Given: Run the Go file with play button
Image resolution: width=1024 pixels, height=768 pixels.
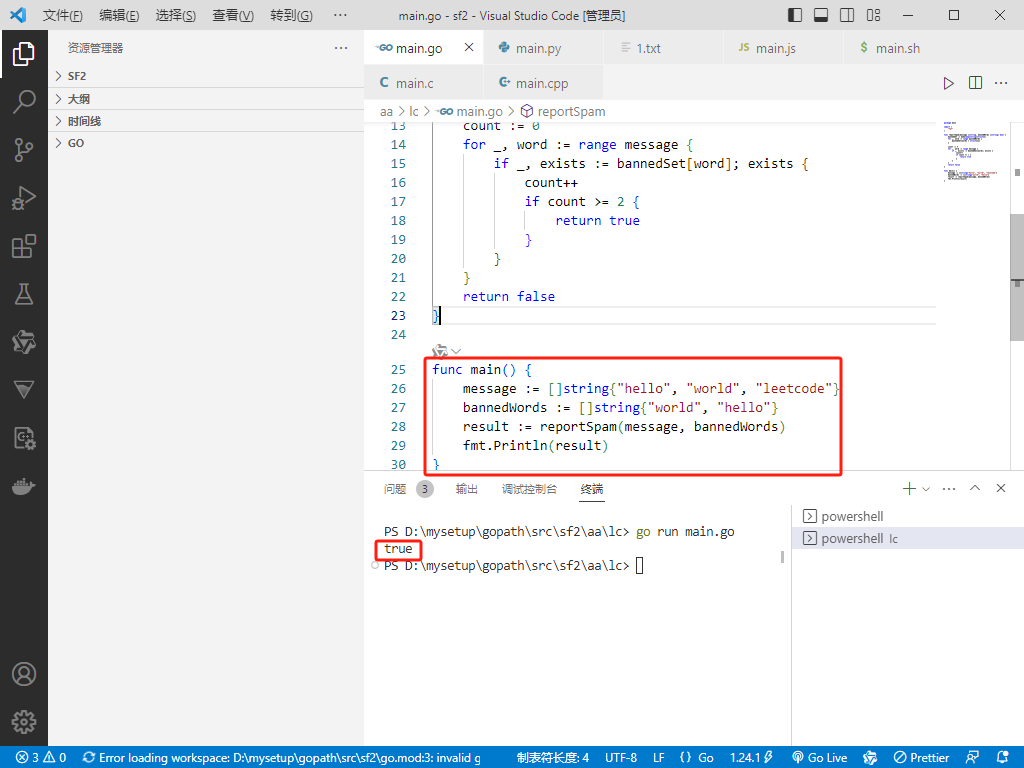Looking at the screenshot, I should point(948,83).
